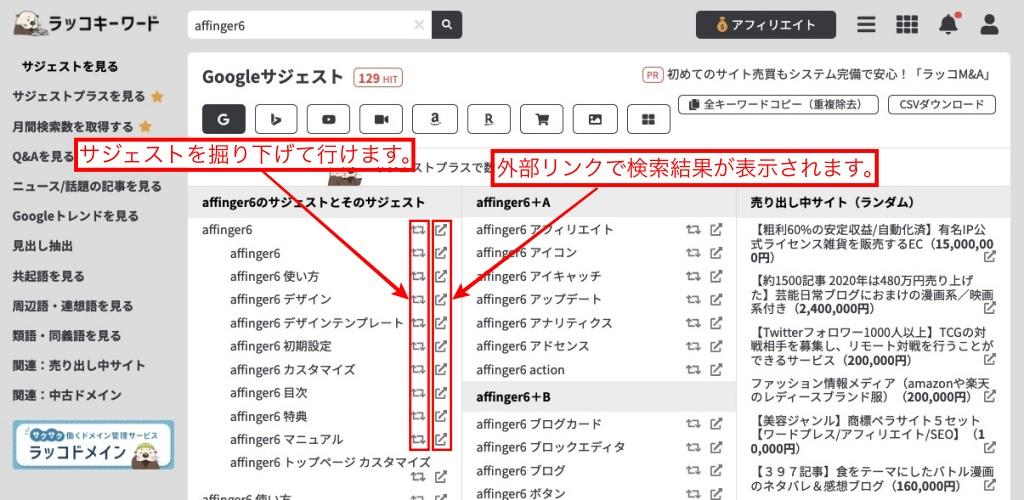Open the hamburger menu icon
This screenshot has width=1024, height=500.
coord(867,25)
